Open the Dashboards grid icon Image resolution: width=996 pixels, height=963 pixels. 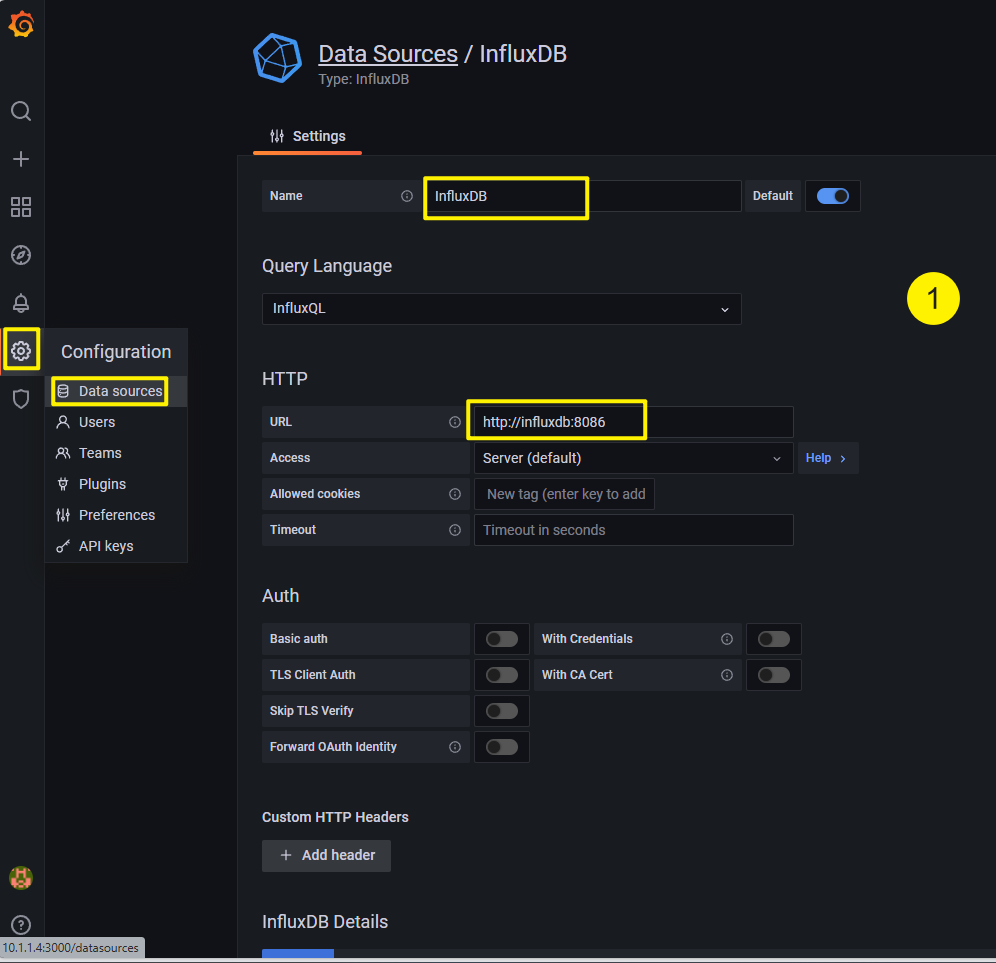point(21,207)
